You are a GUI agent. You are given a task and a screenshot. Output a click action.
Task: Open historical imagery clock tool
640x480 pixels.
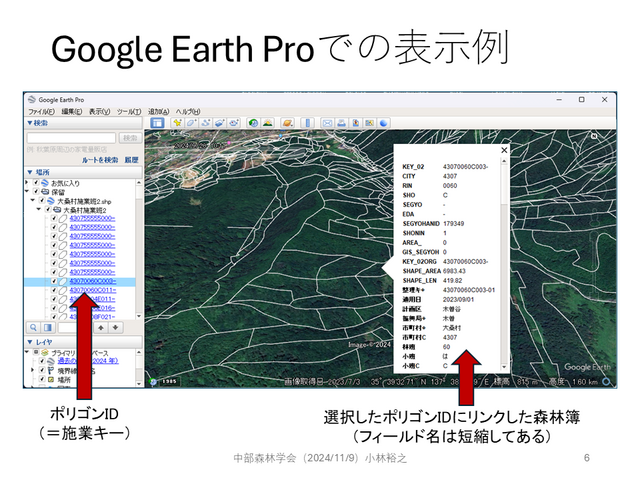tap(253, 123)
